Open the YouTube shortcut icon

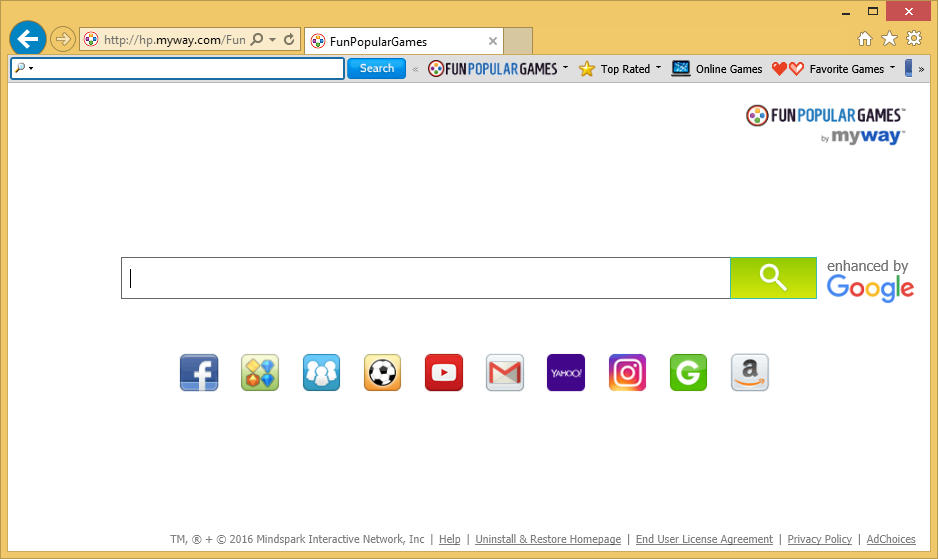444,372
